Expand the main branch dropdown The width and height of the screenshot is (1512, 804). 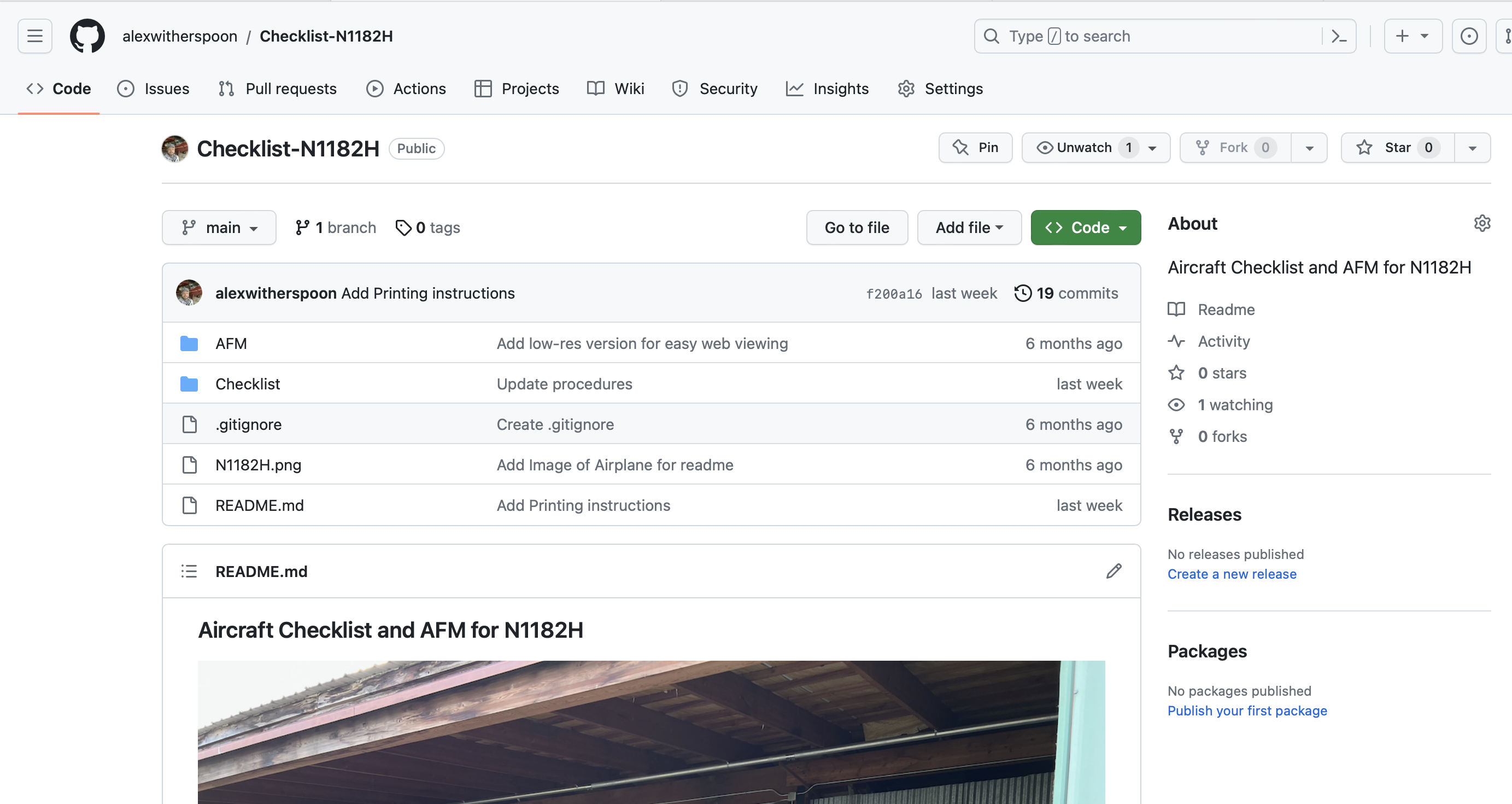[x=219, y=228]
